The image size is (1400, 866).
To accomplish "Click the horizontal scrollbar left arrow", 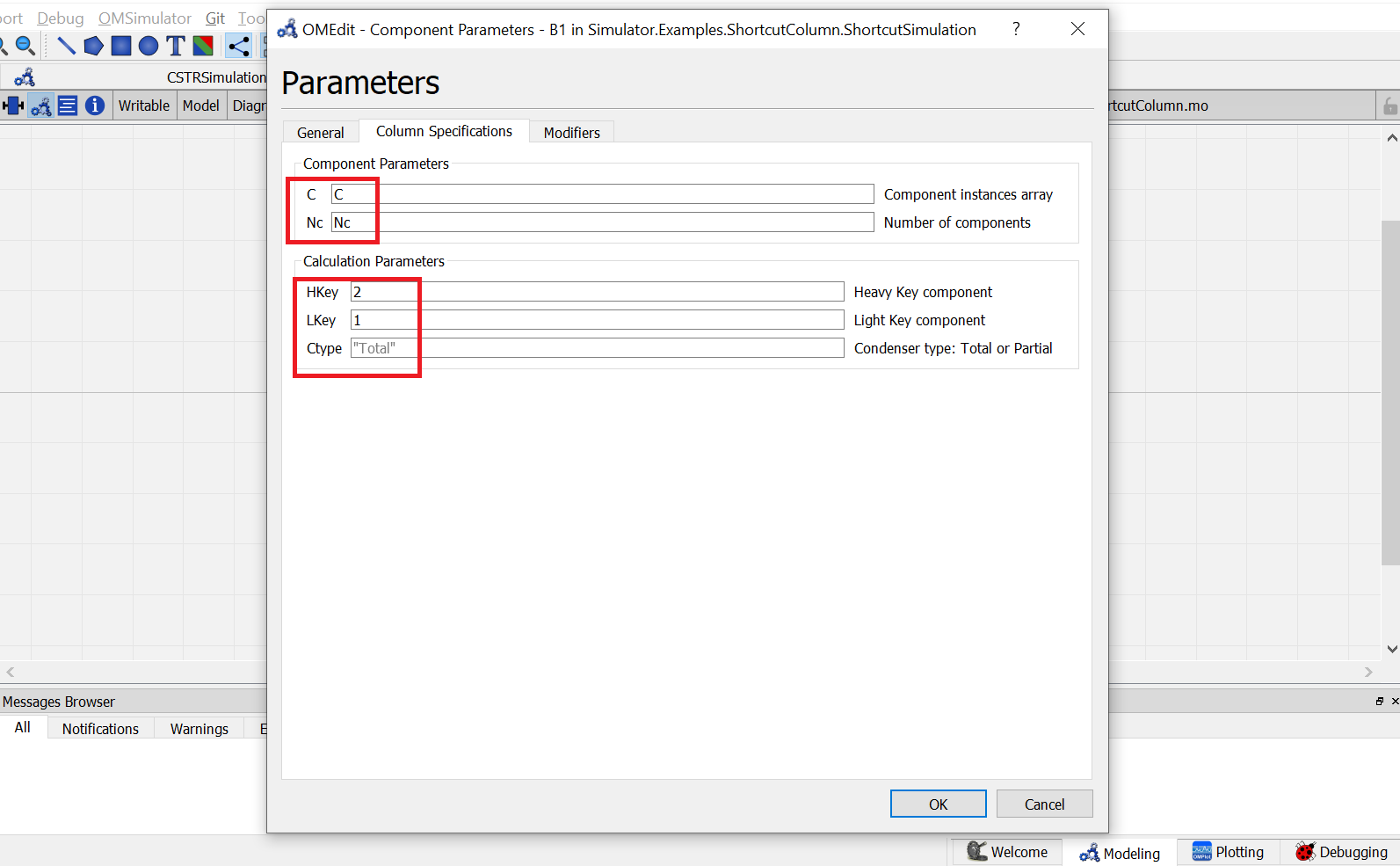I will [x=11, y=672].
